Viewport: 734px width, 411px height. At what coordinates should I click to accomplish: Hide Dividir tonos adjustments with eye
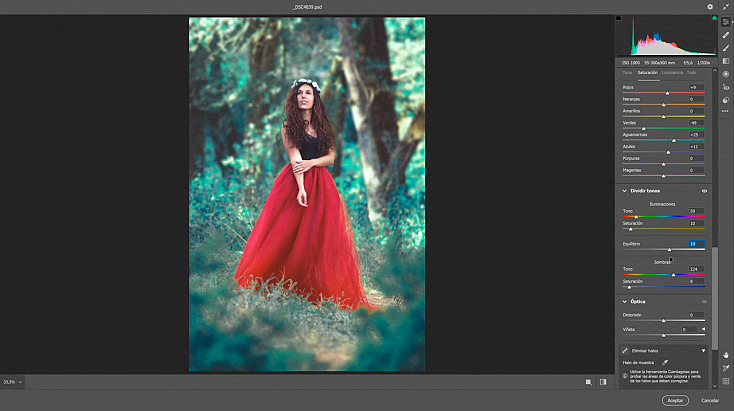[704, 191]
